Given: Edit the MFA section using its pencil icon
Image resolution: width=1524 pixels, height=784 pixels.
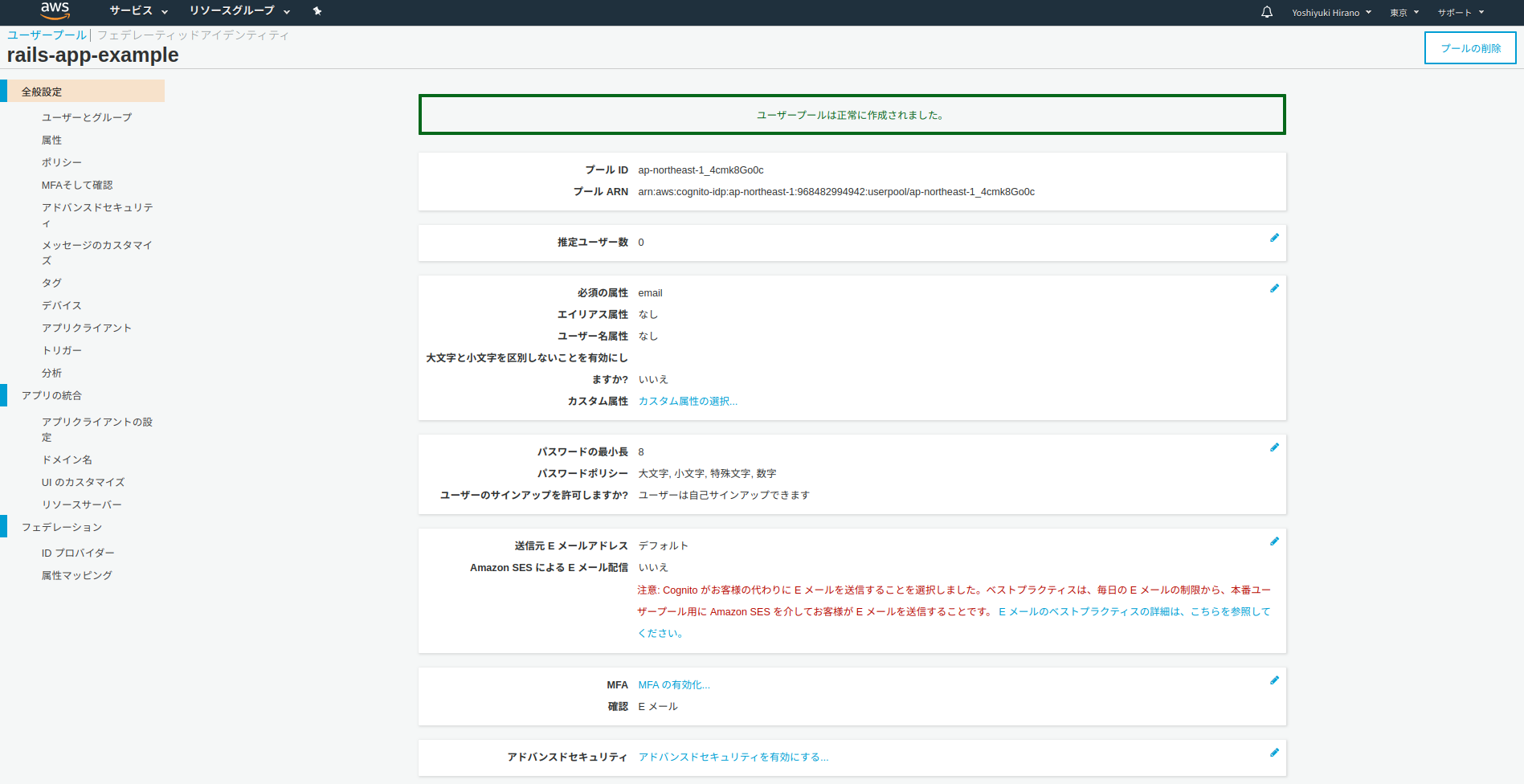Looking at the screenshot, I should (1274, 680).
